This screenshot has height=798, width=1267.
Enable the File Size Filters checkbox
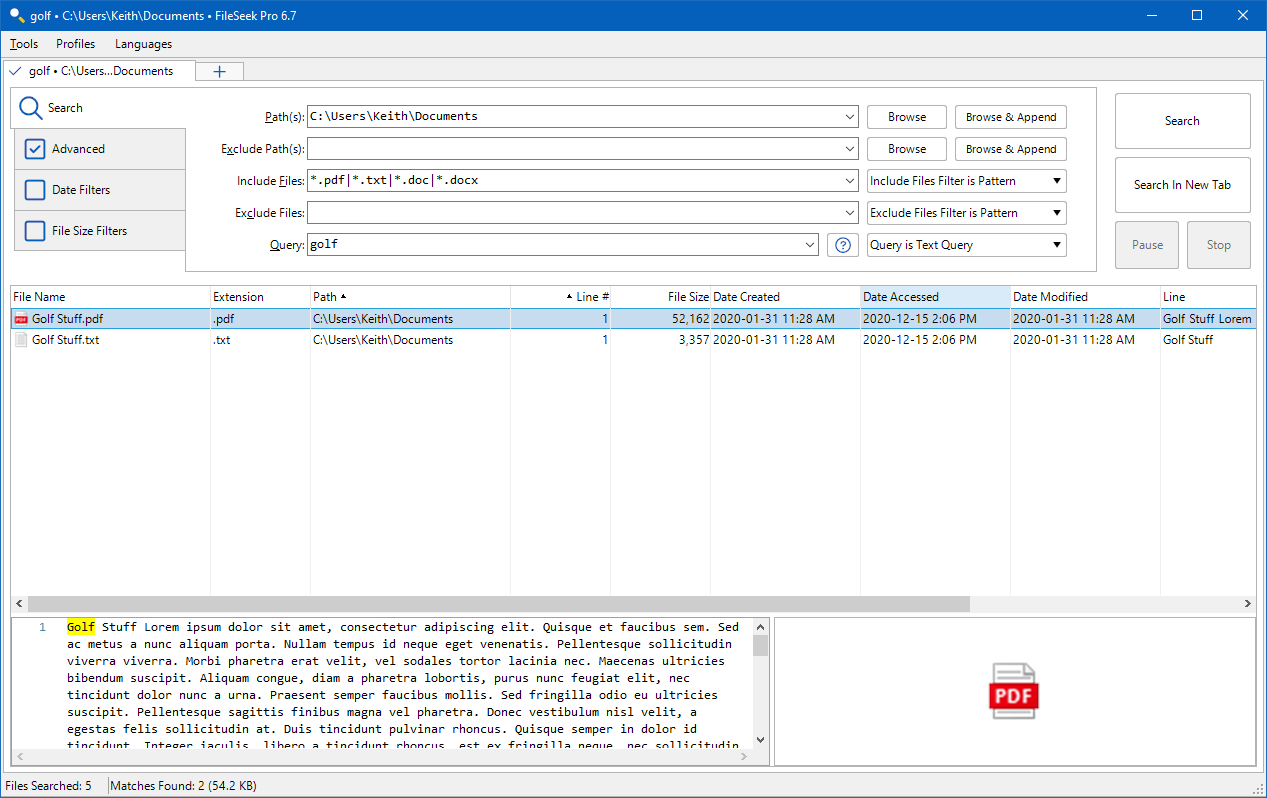[35, 231]
